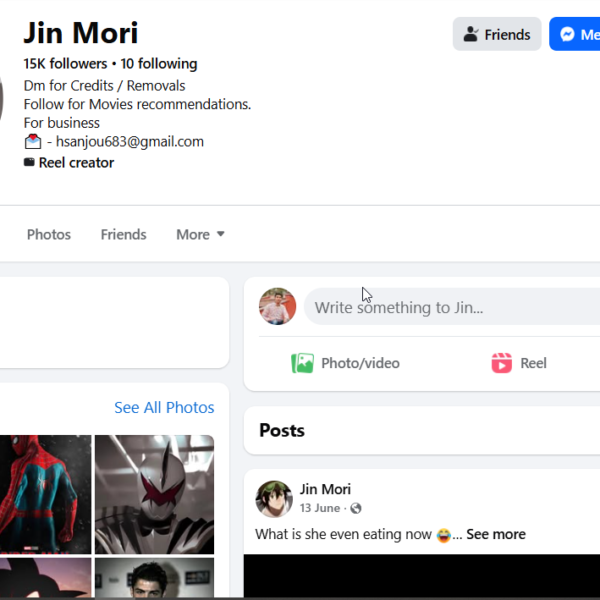Open the photo thumbnail of the dark-haired man

pos(155,578)
